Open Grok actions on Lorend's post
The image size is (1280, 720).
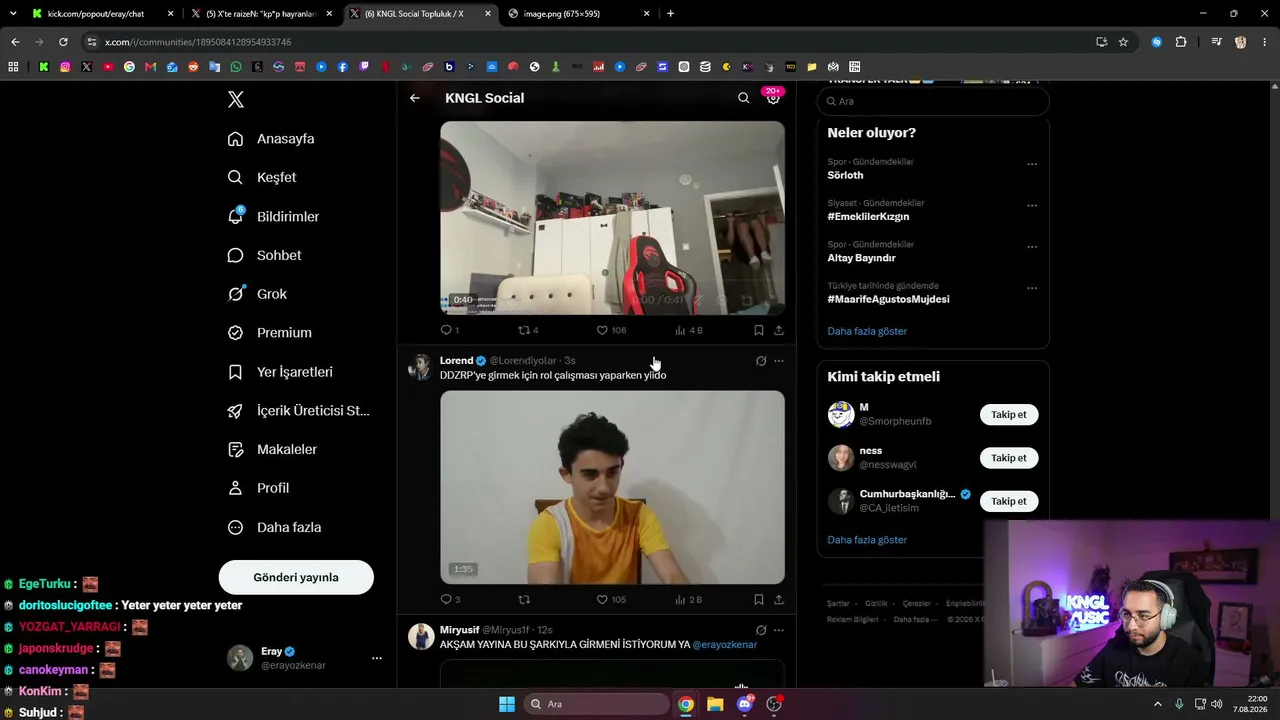(761, 361)
